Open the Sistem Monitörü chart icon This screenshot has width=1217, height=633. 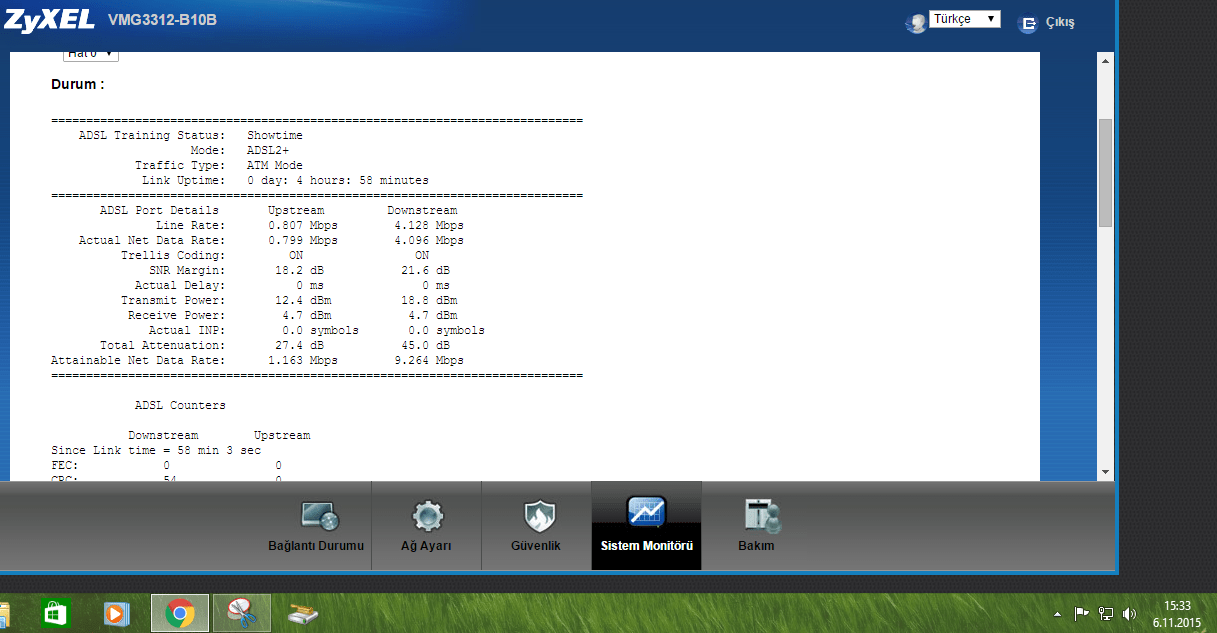(x=646, y=514)
